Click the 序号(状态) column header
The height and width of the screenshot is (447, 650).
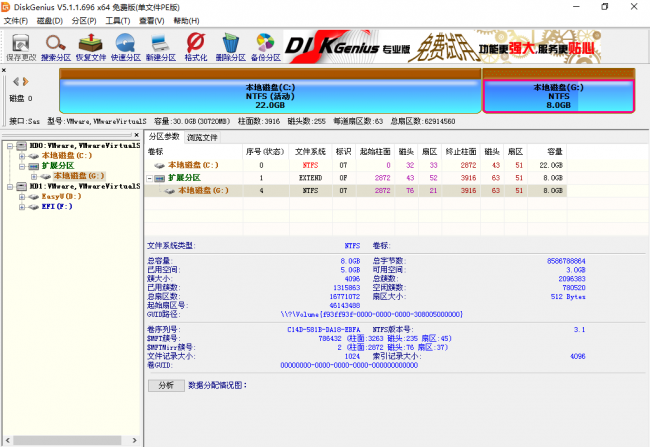tap(265, 152)
